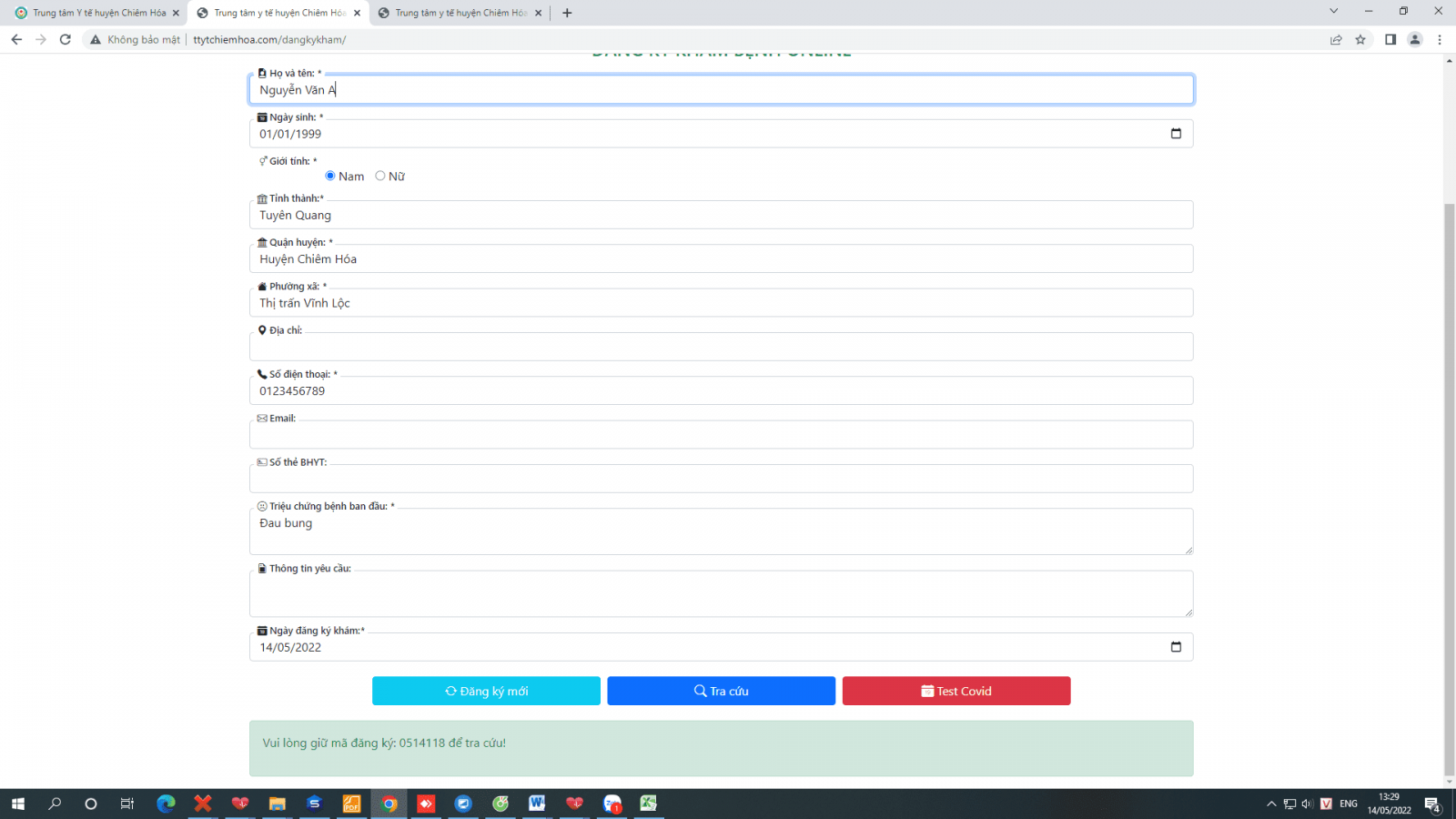
Task: Click the share page icon in address bar
Action: point(1336,39)
